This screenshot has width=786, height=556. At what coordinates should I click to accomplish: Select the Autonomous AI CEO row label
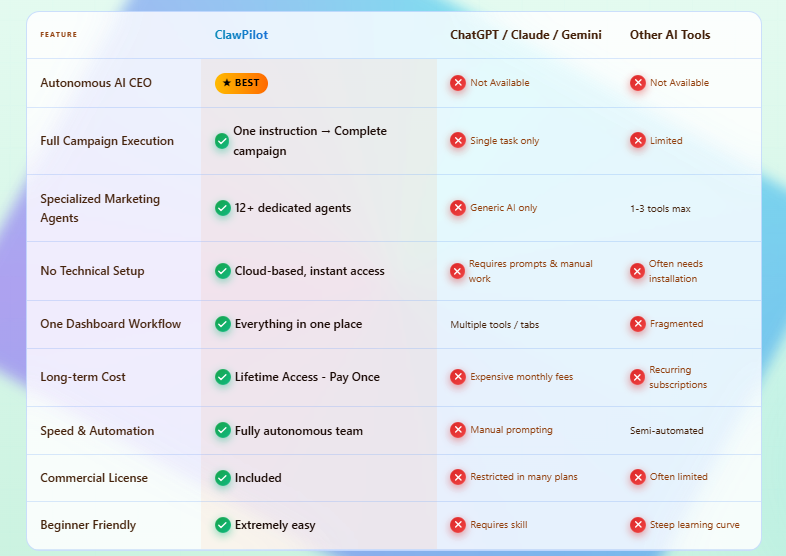(x=96, y=83)
